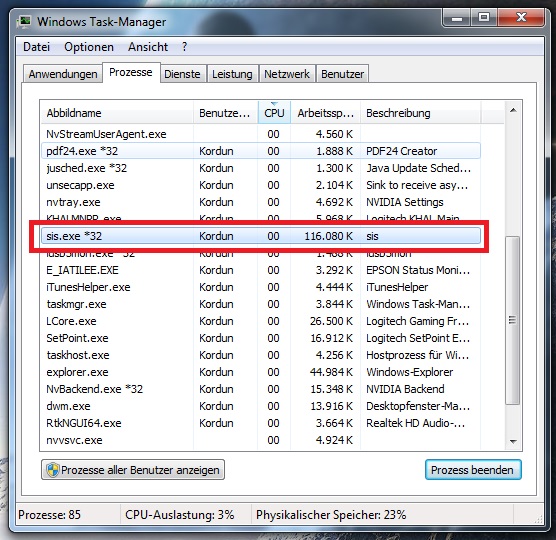
Task: Open the Ansicht menu
Action: click(148, 47)
